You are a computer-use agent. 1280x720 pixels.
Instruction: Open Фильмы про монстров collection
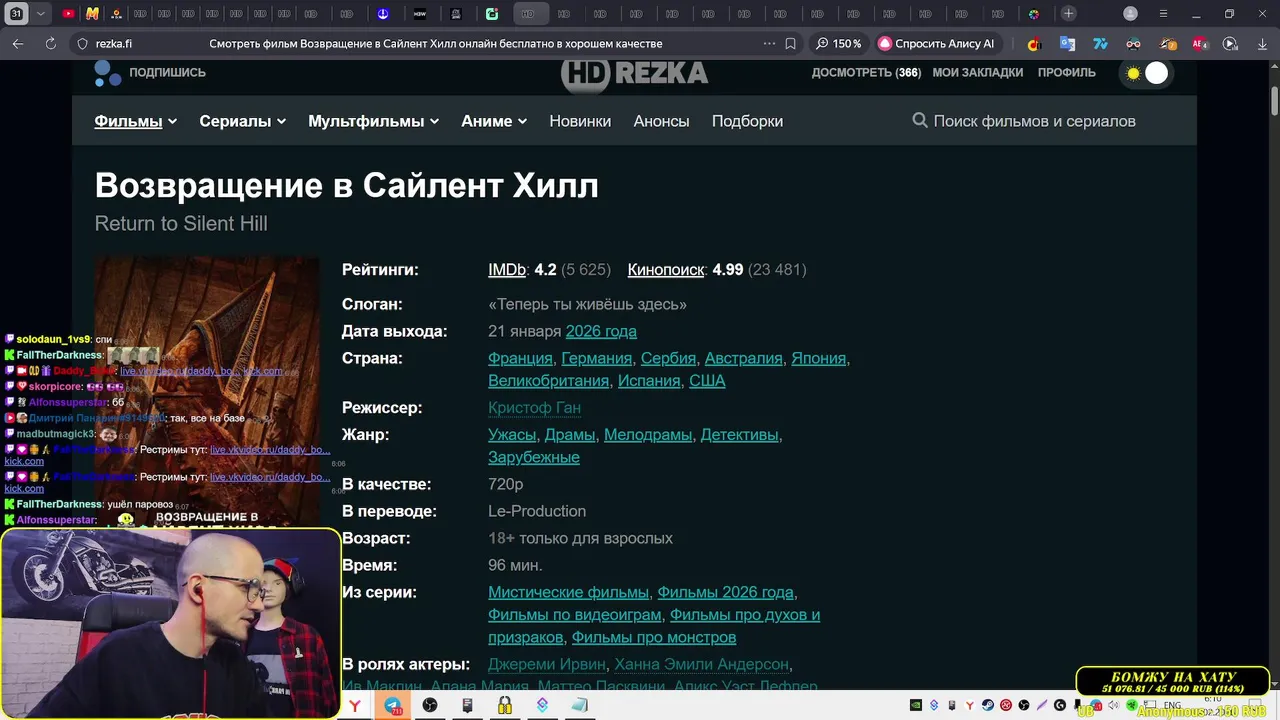pyautogui.click(x=654, y=637)
